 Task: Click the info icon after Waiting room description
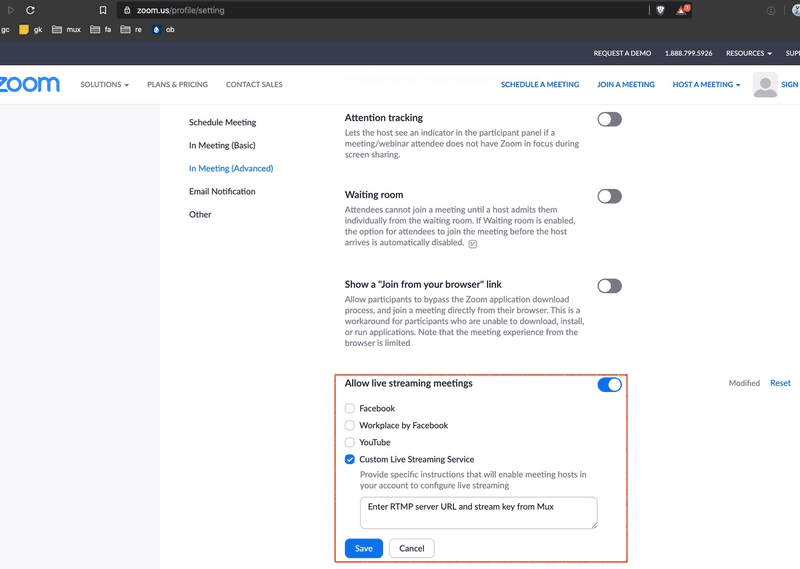[x=473, y=244]
